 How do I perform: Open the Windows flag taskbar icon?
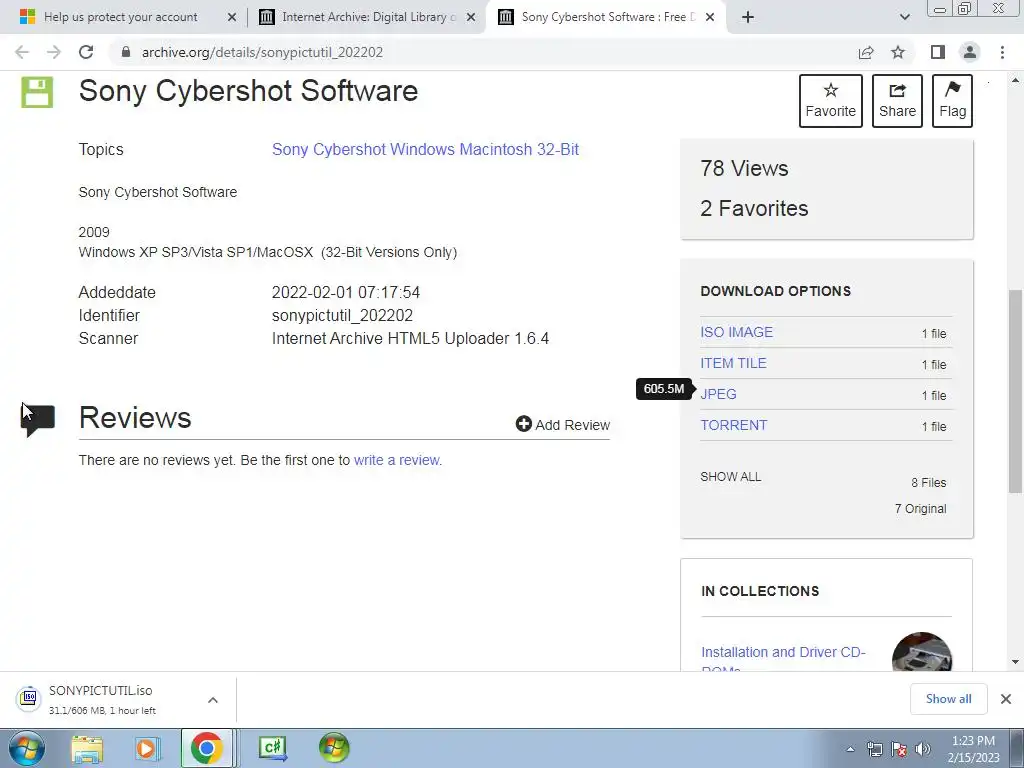point(334,749)
